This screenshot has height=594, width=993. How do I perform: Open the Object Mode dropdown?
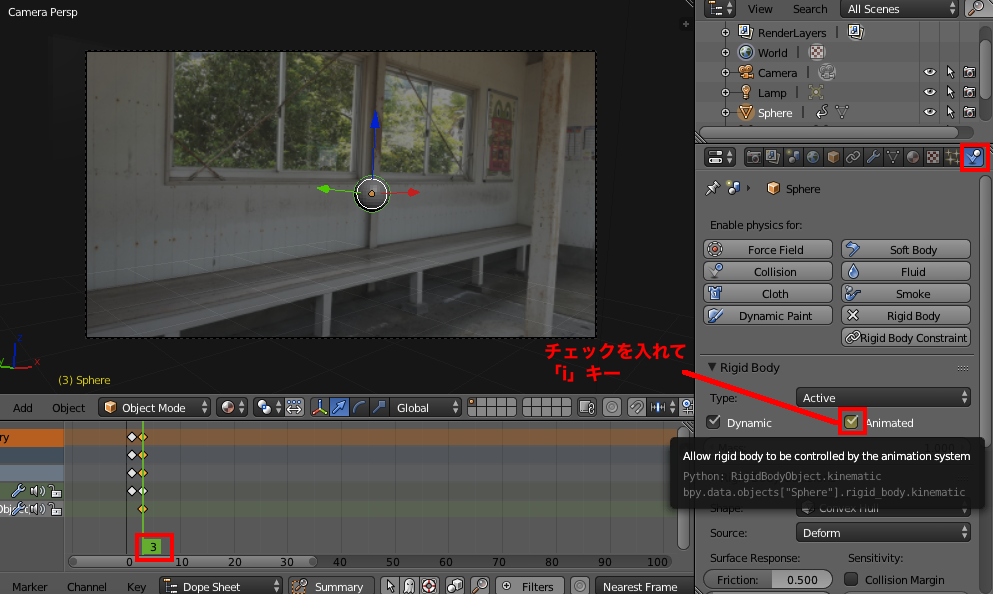coord(155,407)
